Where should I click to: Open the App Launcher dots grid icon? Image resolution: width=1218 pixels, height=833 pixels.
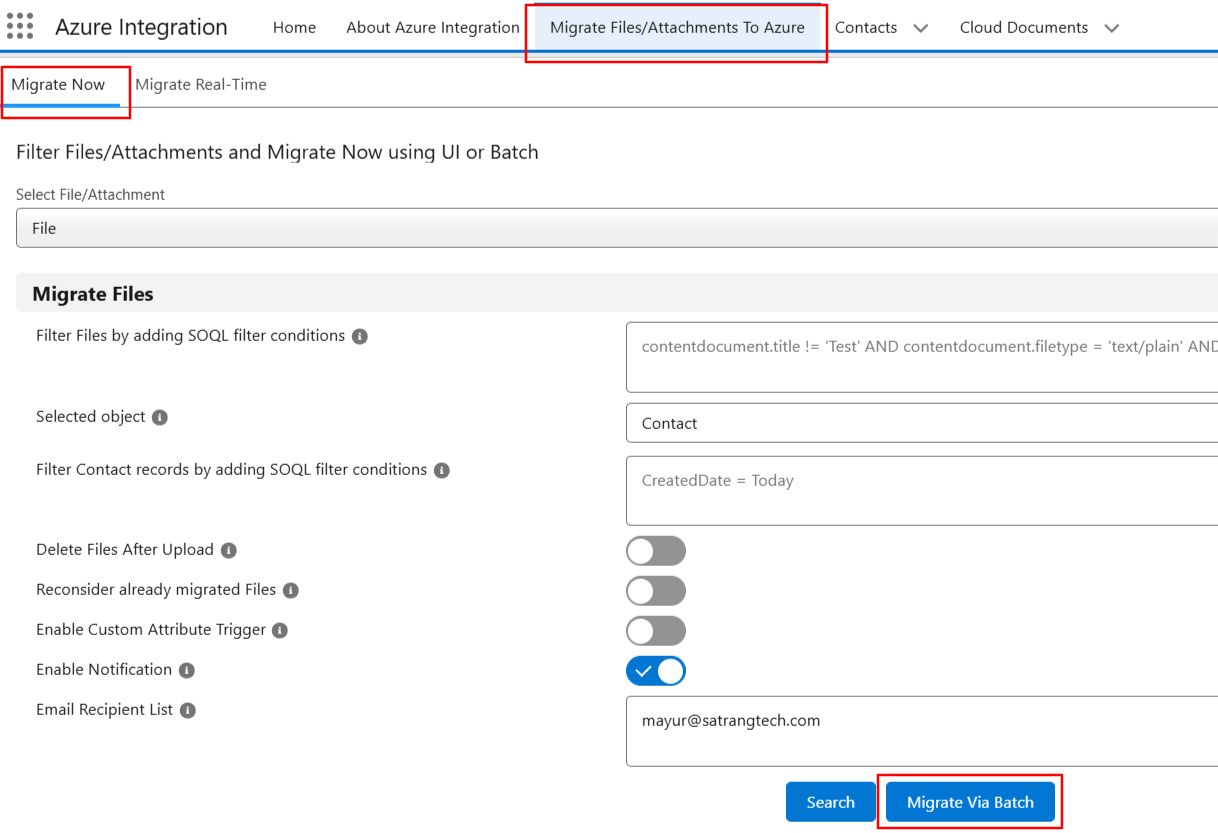(x=20, y=27)
